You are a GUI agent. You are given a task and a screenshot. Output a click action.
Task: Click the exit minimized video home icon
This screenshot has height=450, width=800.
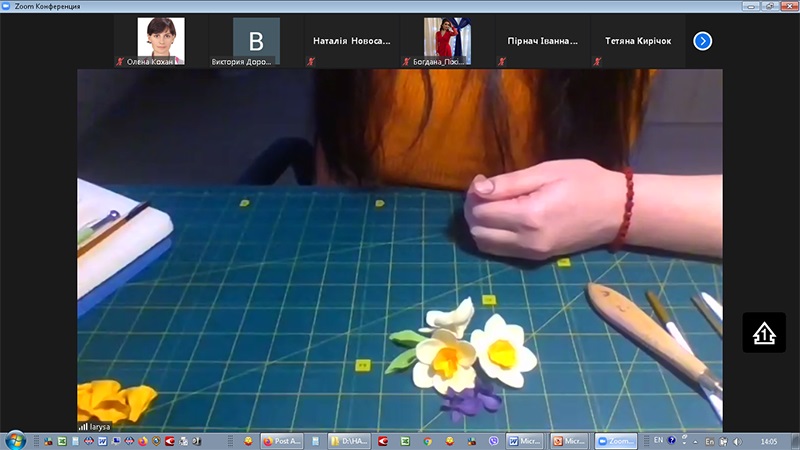click(763, 333)
